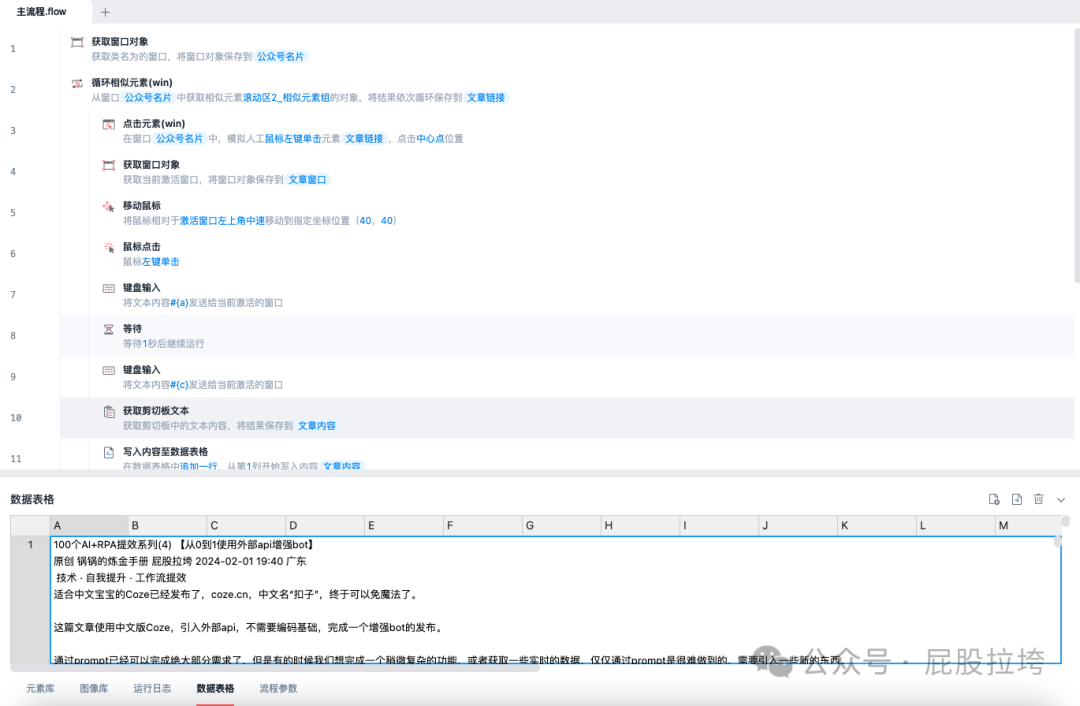This screenshot has height=706, width=1080.
Task: Click the keyboard icon on line 7
Action: [x=109, y=289]
